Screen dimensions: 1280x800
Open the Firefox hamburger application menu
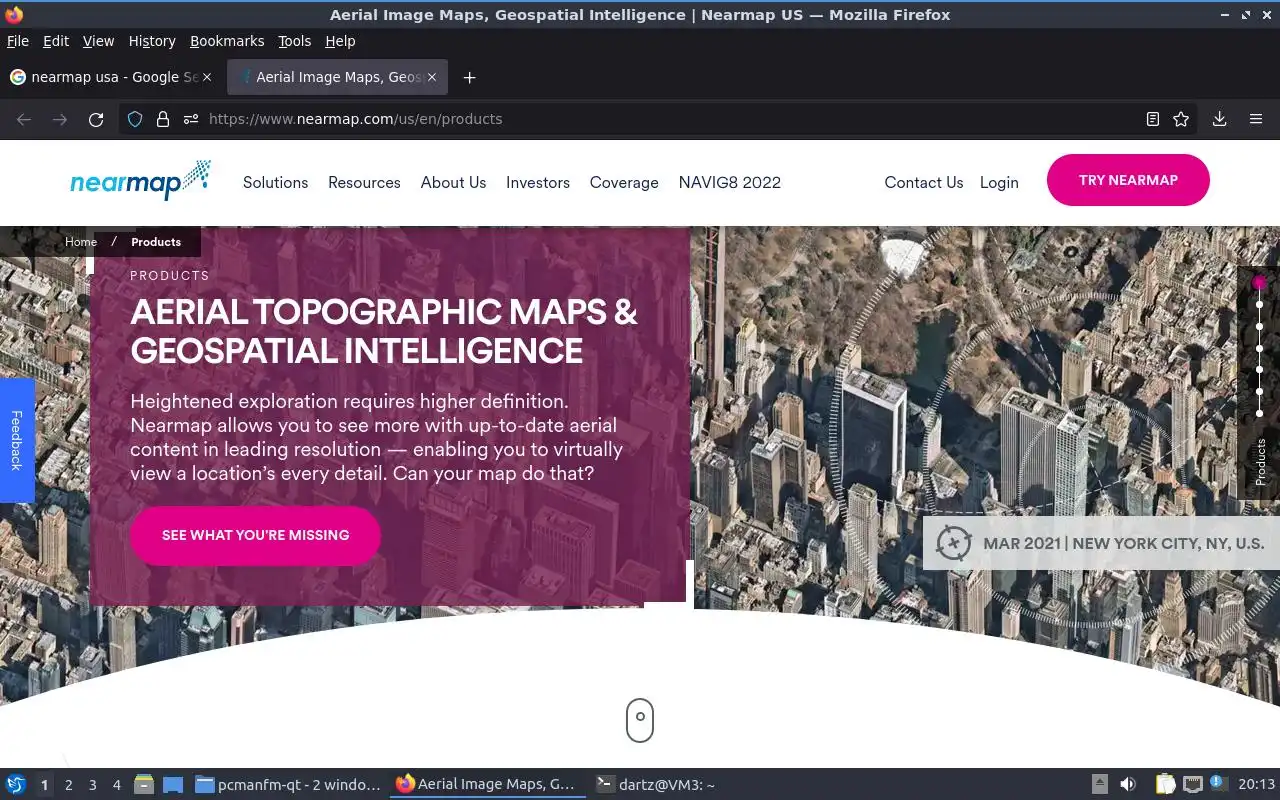1256,119
